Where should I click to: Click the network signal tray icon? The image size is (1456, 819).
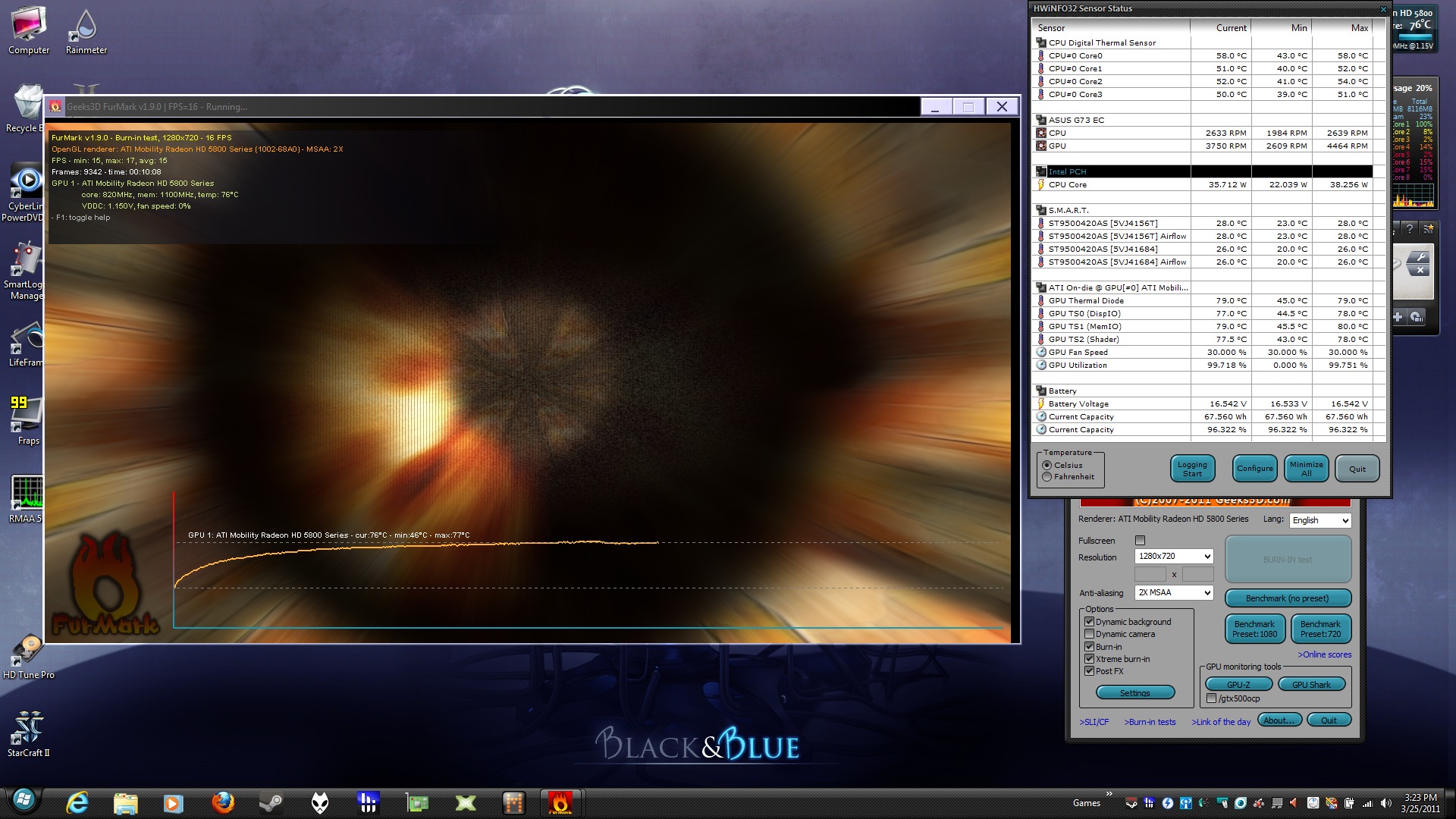[1367, 803]
